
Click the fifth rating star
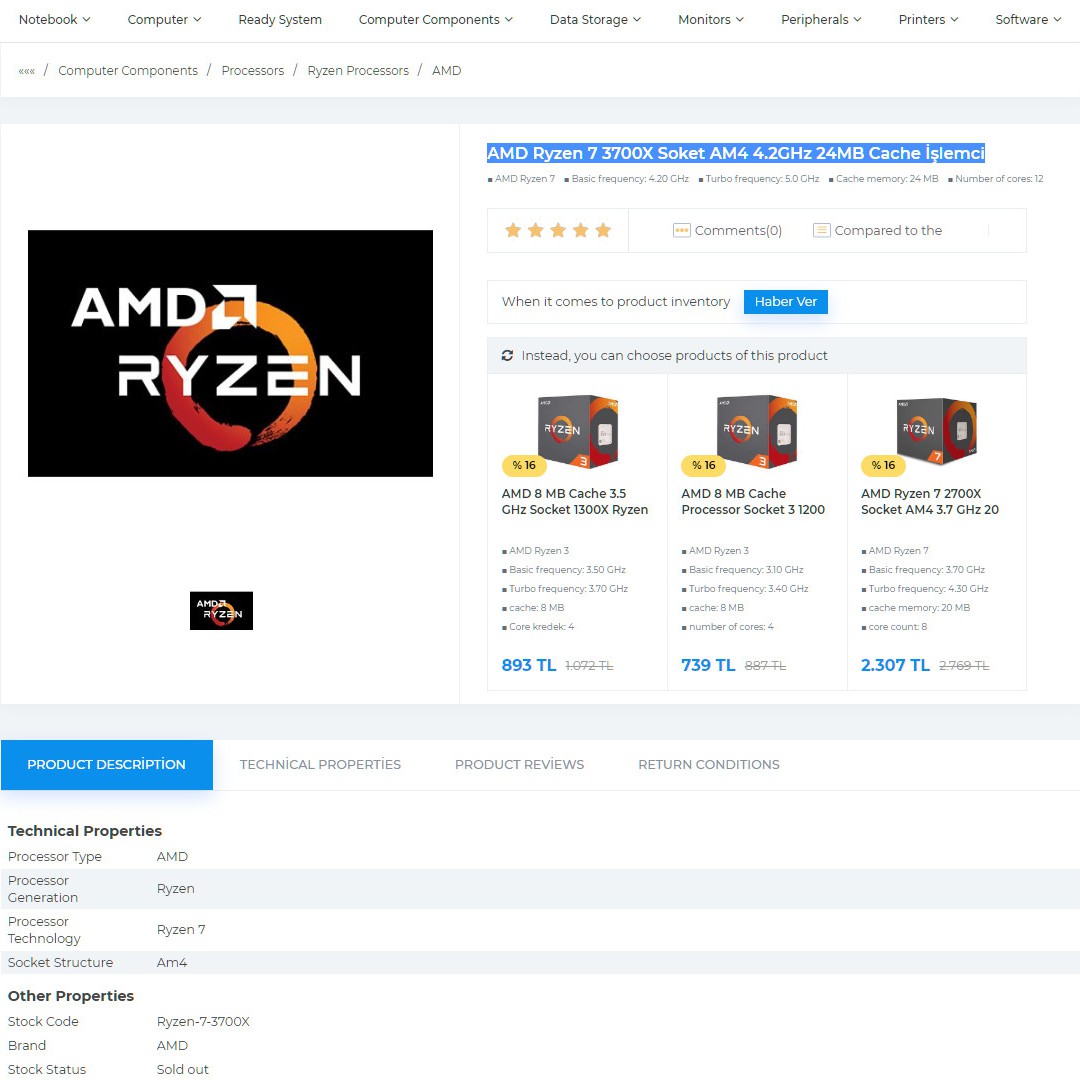[603, 230]
